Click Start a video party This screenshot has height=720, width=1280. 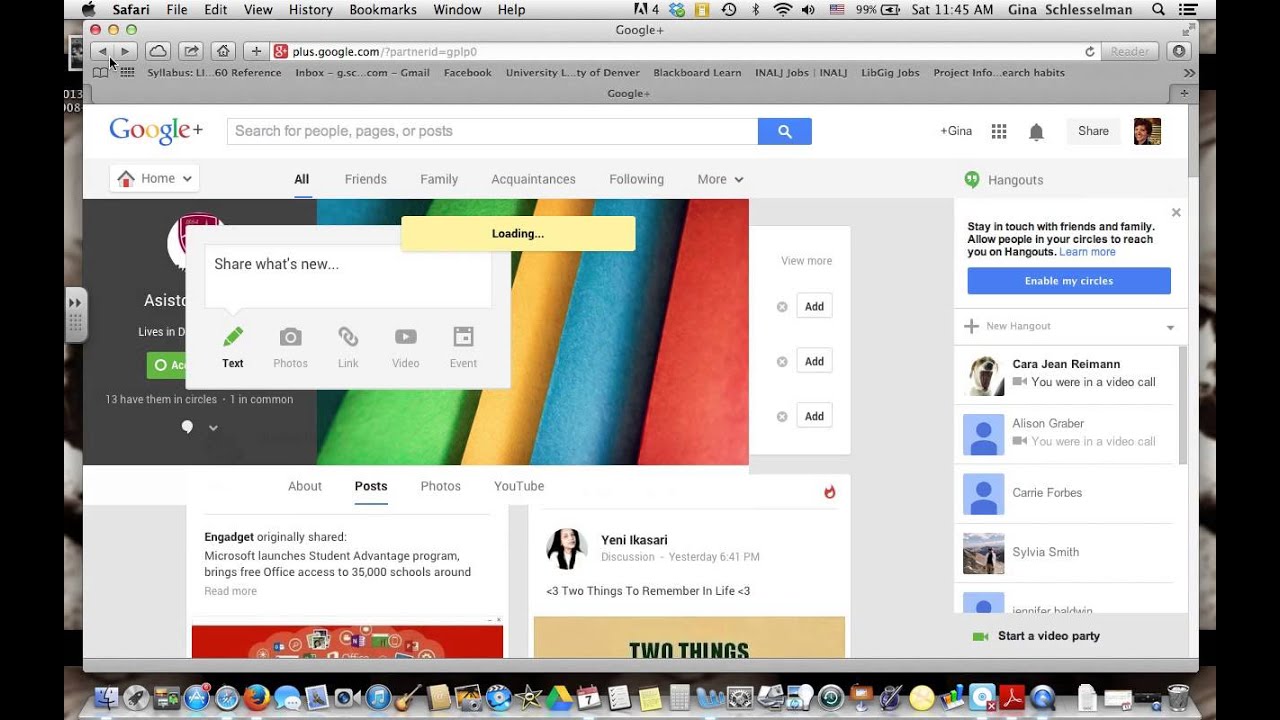point(1049,636)
